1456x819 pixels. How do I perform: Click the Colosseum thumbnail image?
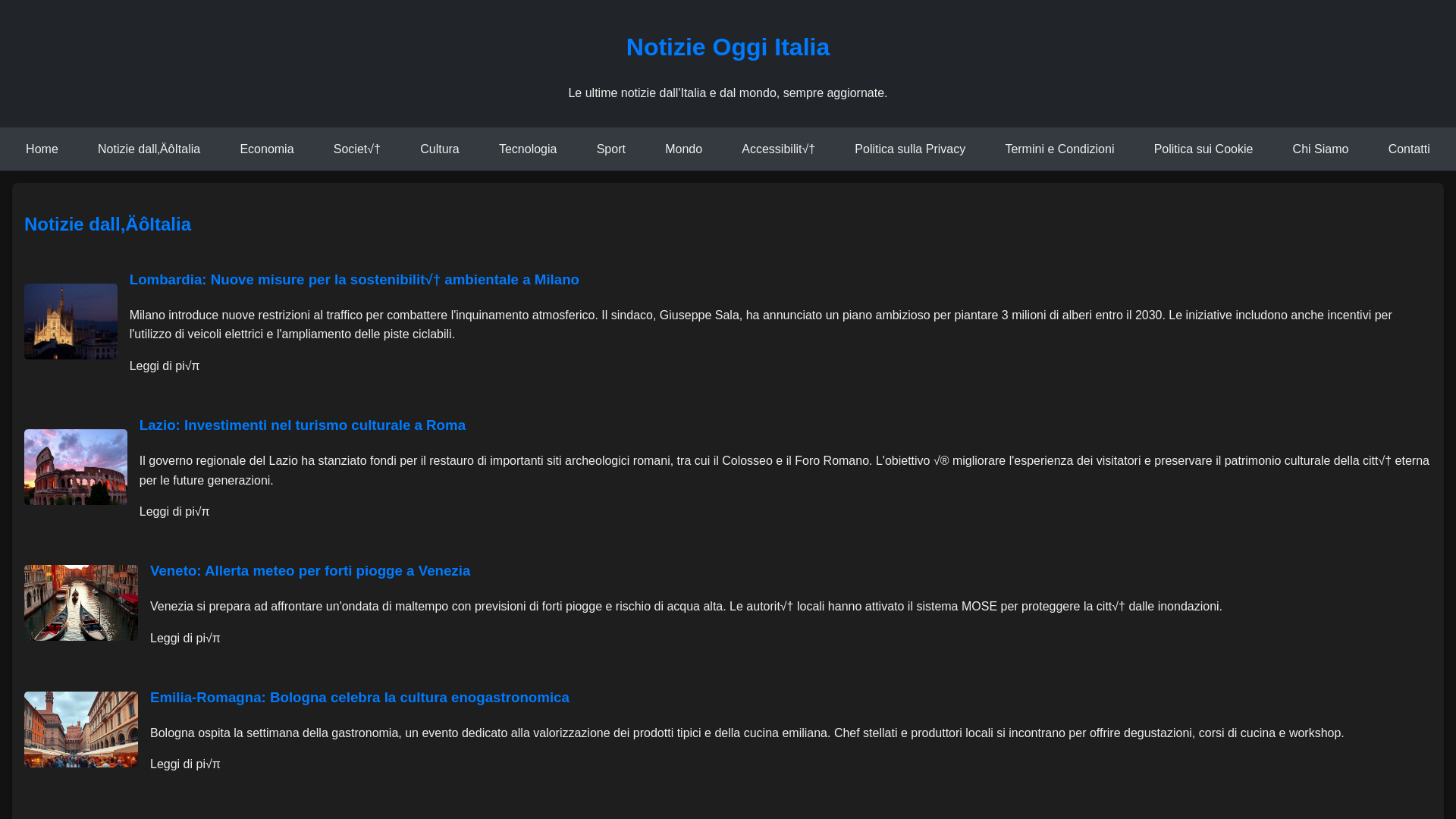pyautogui.click(x=76, y=467)
